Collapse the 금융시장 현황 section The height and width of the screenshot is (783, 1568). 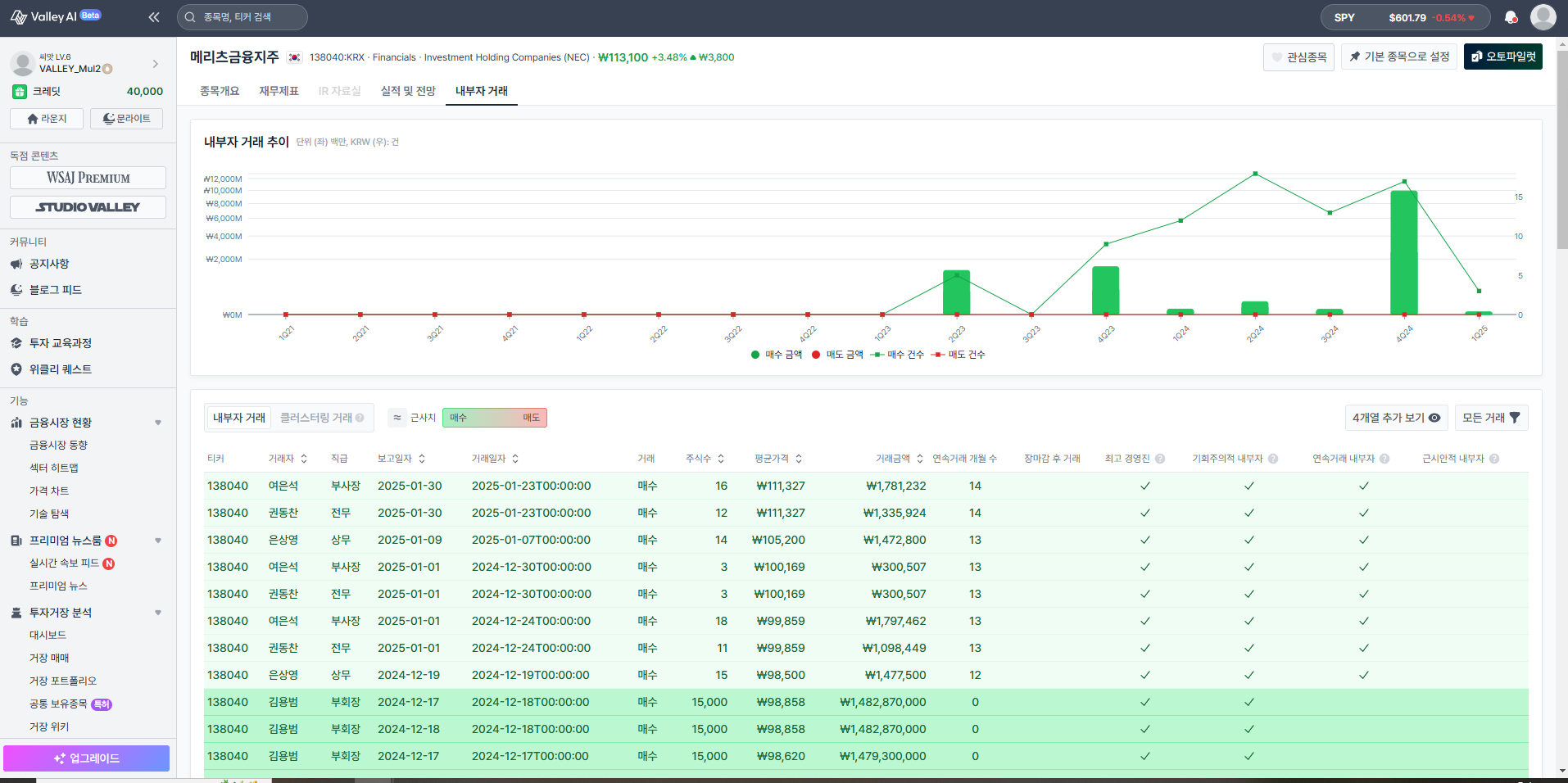tap(158, 423)
